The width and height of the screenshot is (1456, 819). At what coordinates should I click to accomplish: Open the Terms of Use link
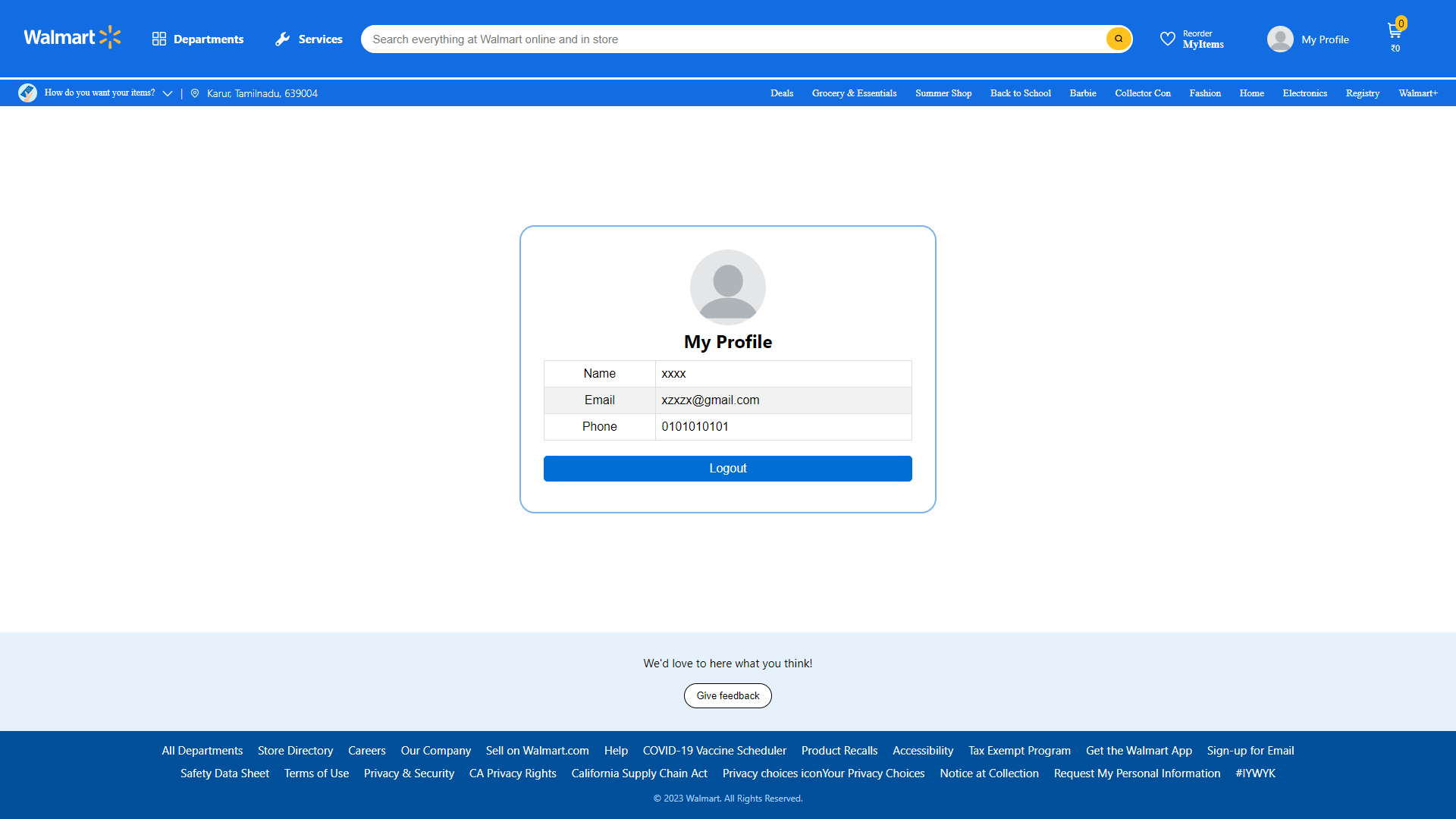[x=316, y=773]
